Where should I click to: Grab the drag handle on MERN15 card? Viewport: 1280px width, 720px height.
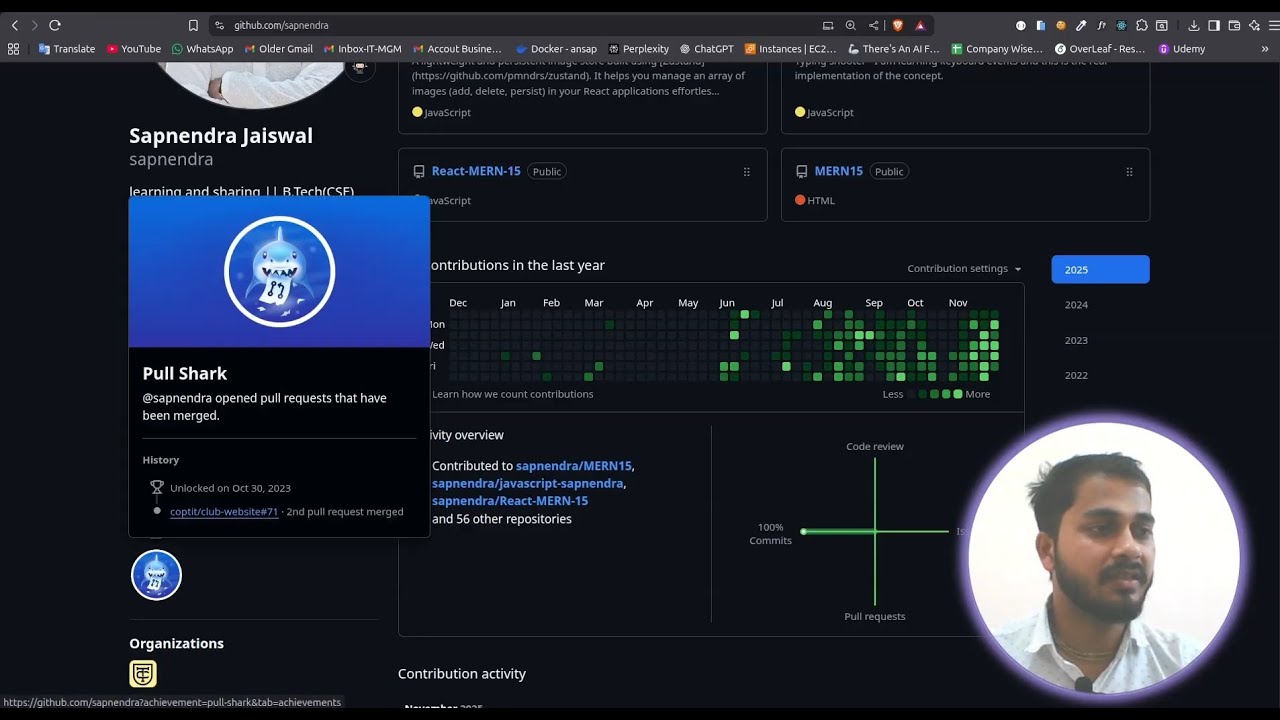(x=1129, y=172)
